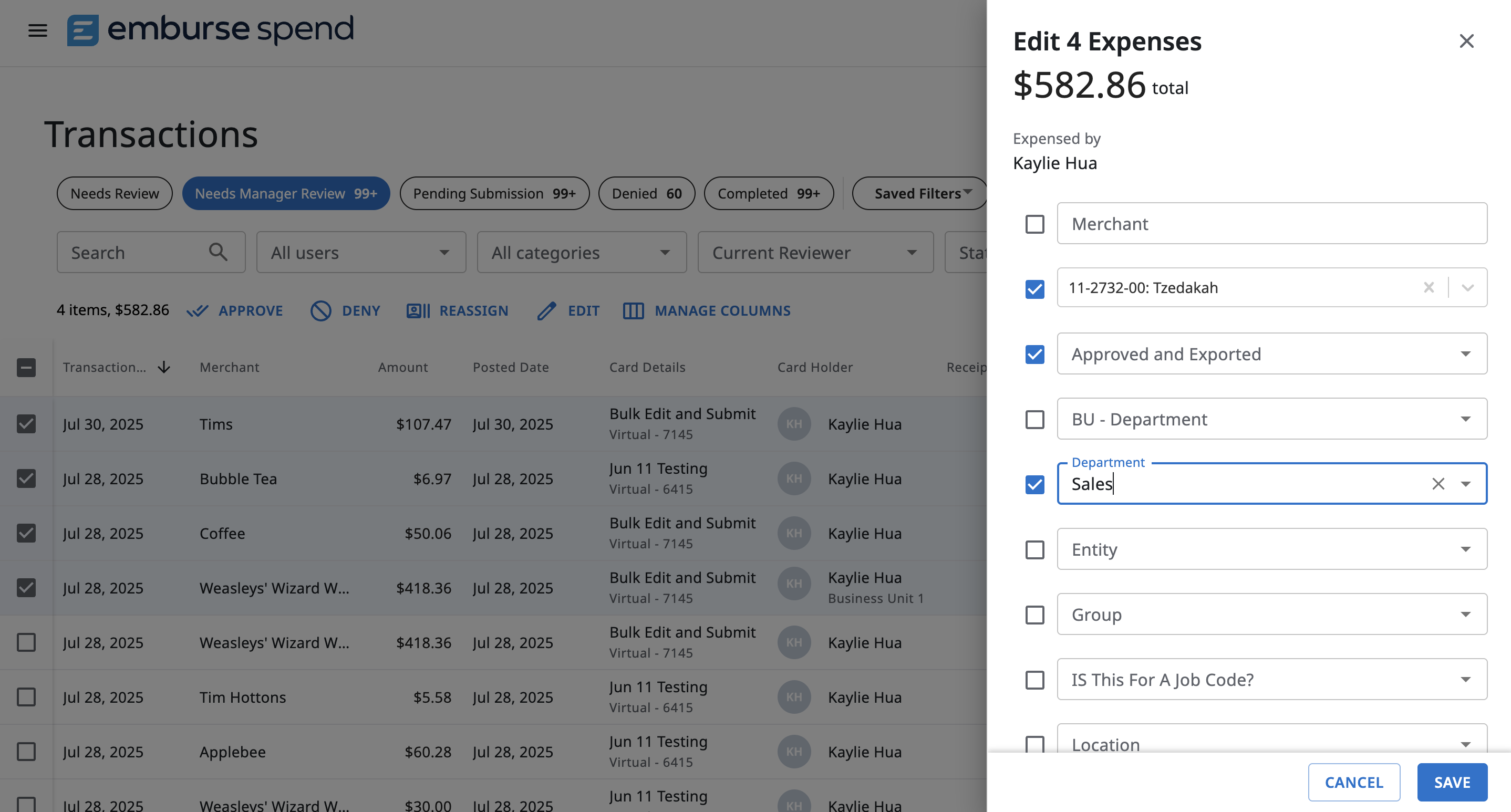This screenshot has width=1511, height=812.
Task: Click the Approve double-check icon
Action: pos(198,311)
